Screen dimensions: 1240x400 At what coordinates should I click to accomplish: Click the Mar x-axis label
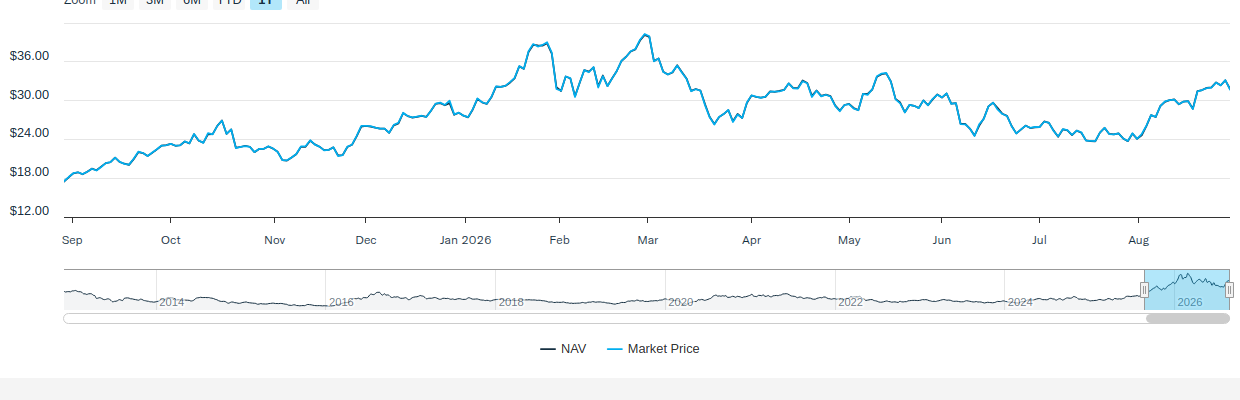tap(648, 240)
